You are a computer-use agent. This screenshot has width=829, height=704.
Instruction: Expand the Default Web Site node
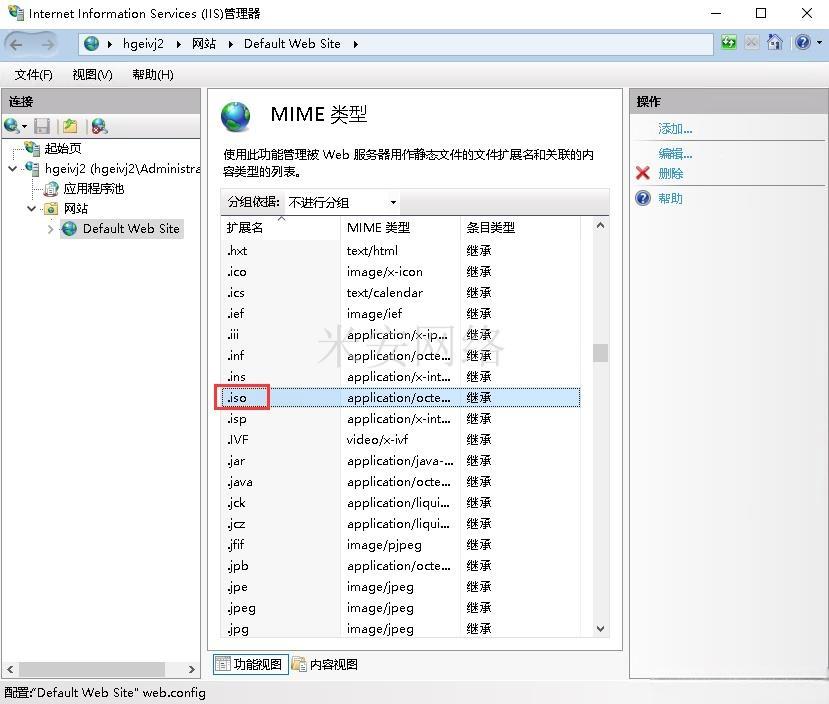pyautogui.click(x=51, y=229)
